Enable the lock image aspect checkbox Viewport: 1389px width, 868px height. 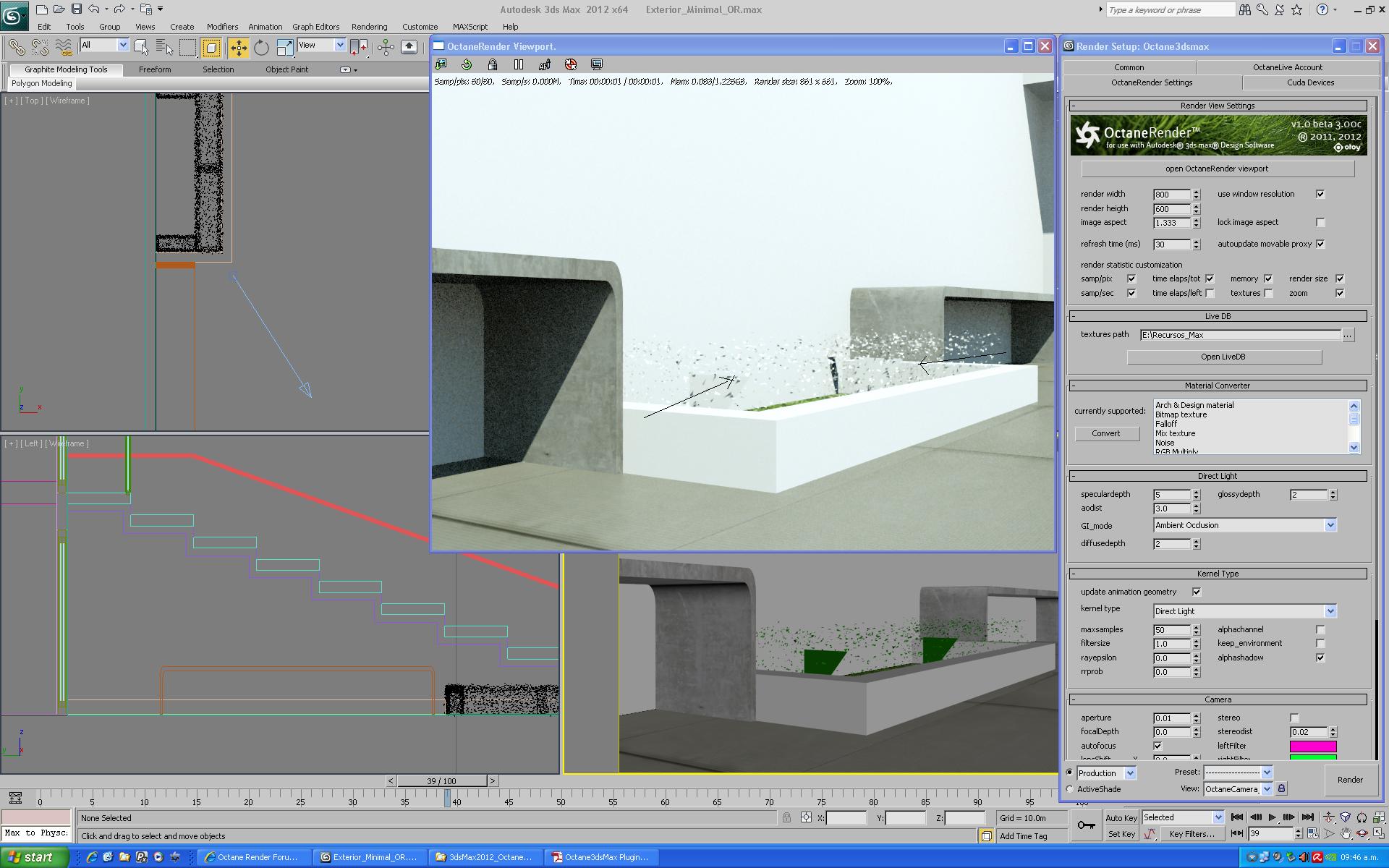pyautogui.click(x=1320, y=222)
